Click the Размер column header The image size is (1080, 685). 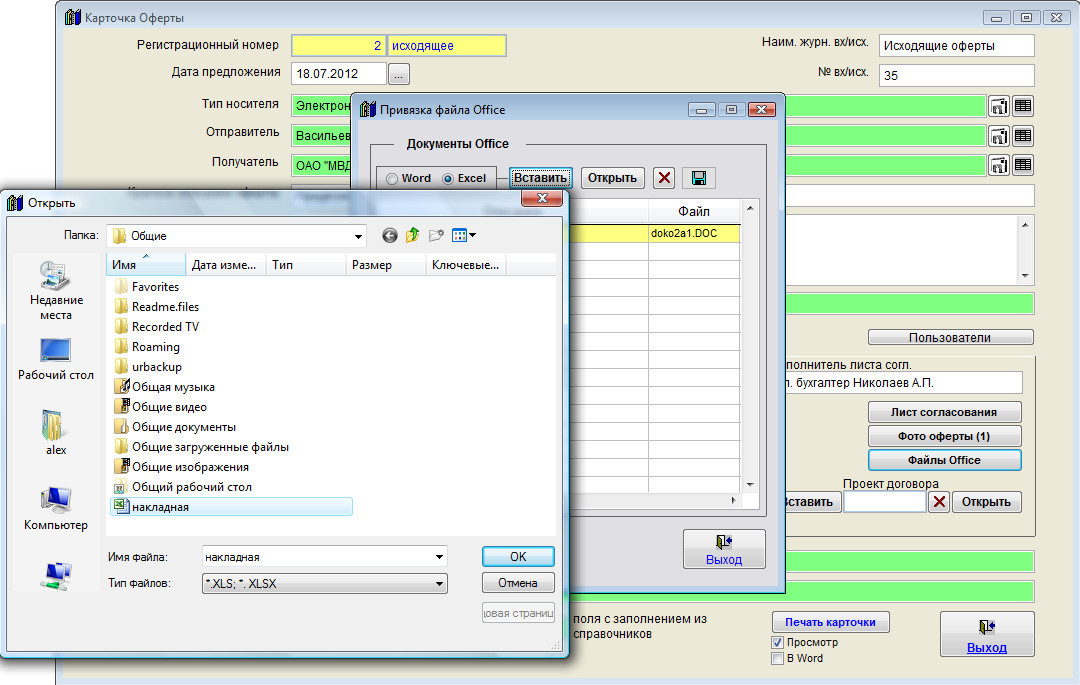pos(385,265)
